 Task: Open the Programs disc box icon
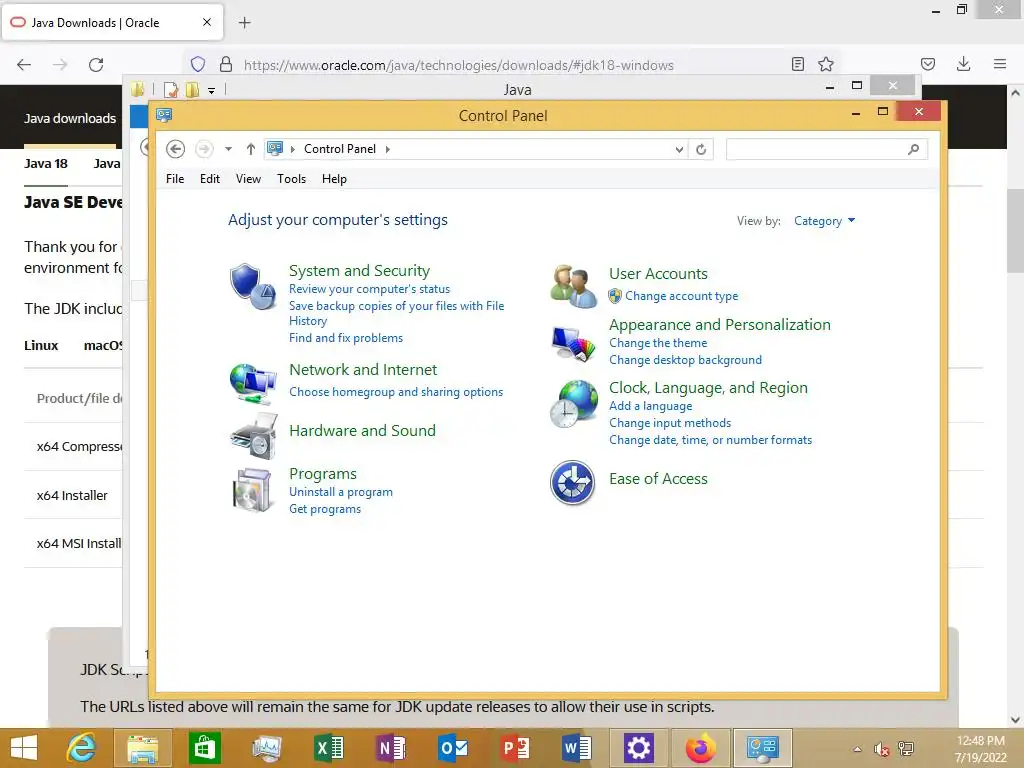click(x=253, y=490)
